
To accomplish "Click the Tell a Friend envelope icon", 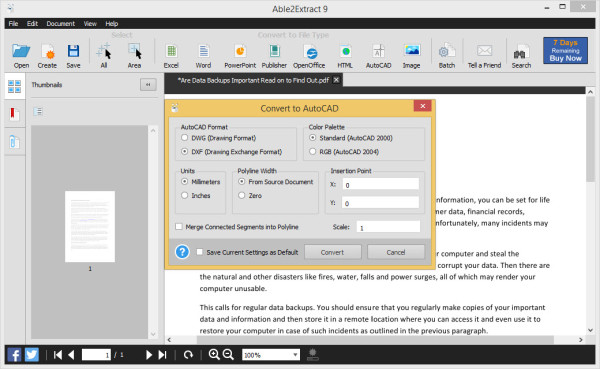I will click(484, 51).
